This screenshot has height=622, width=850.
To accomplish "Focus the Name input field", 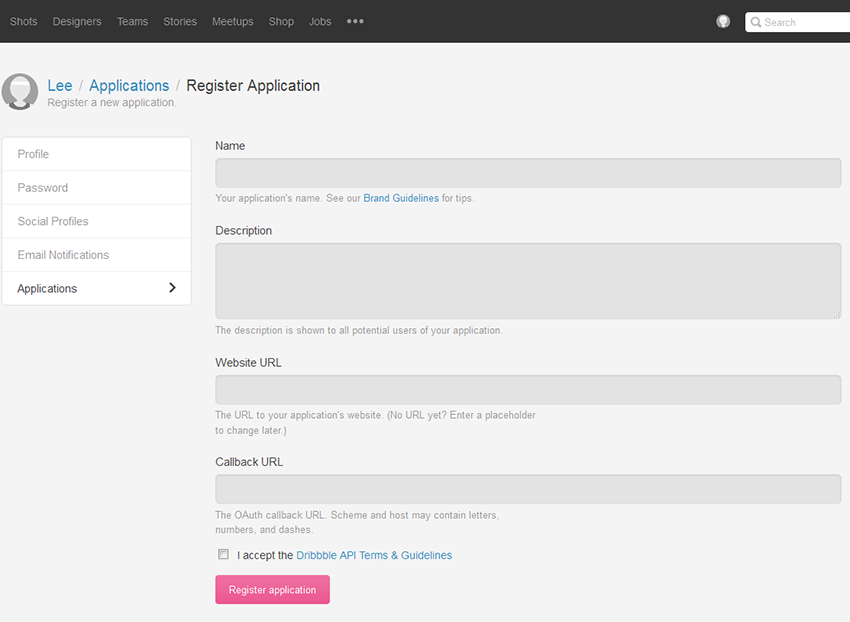I will [x=528, y=173].
